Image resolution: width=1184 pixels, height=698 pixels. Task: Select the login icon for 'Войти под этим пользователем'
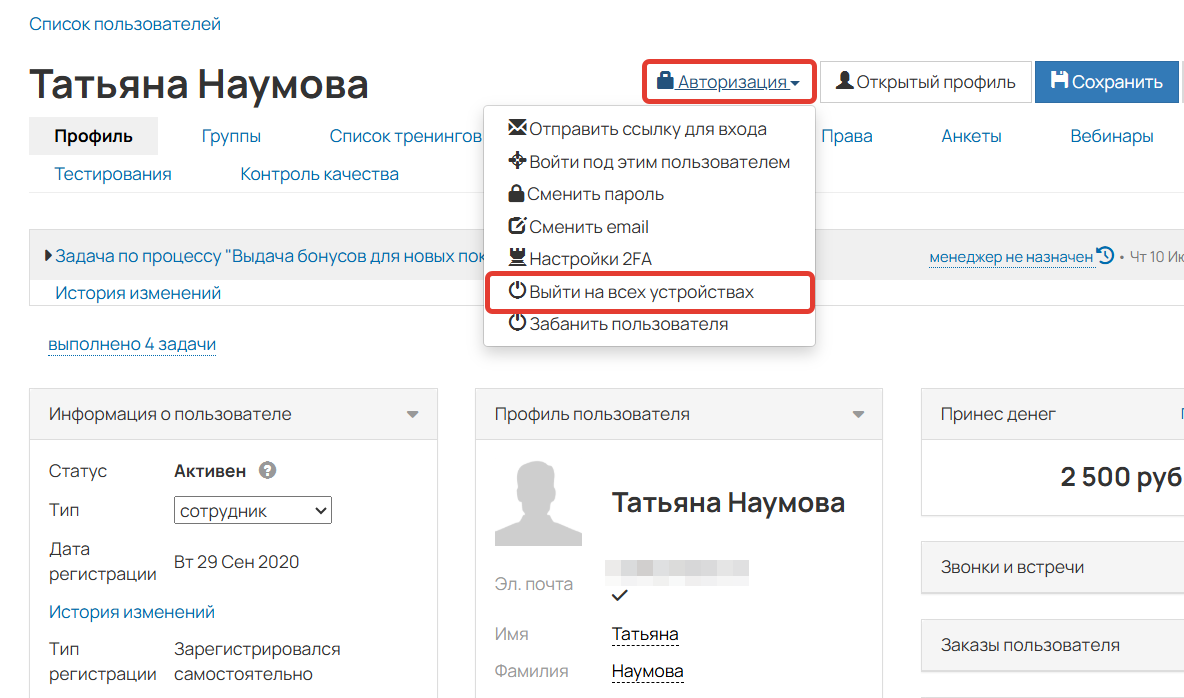click(516, 160)
